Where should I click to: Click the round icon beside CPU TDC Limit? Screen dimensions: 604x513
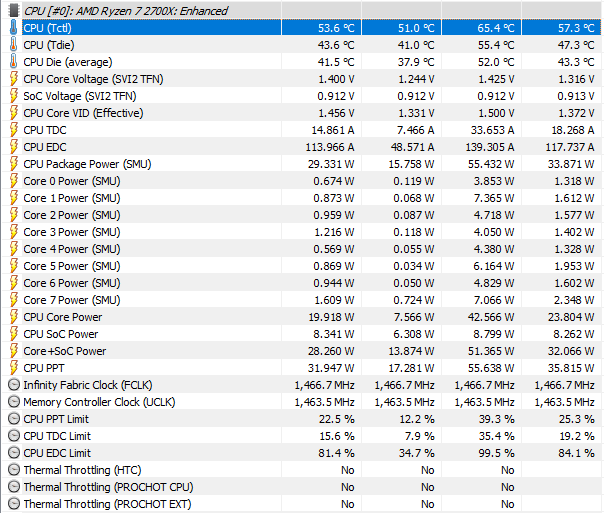14,436
